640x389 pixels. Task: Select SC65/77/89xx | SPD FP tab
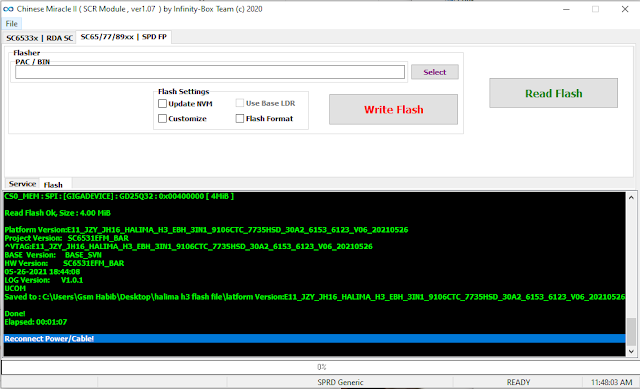[124, 37]
